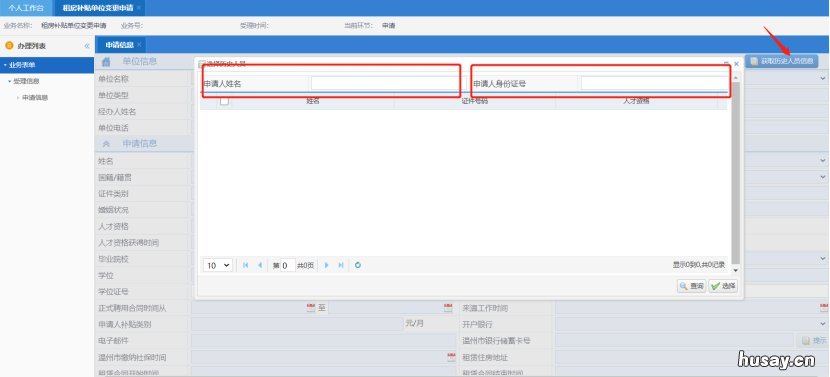Go to previous page in pager
This screenshot has width=830, height=377.
click(260, 265)
